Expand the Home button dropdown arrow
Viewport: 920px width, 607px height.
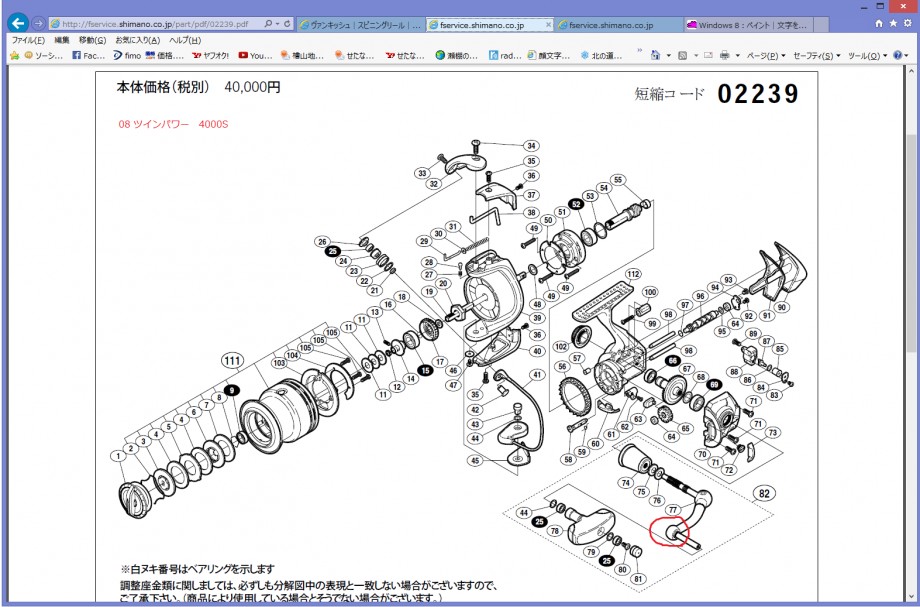[668, 56]
